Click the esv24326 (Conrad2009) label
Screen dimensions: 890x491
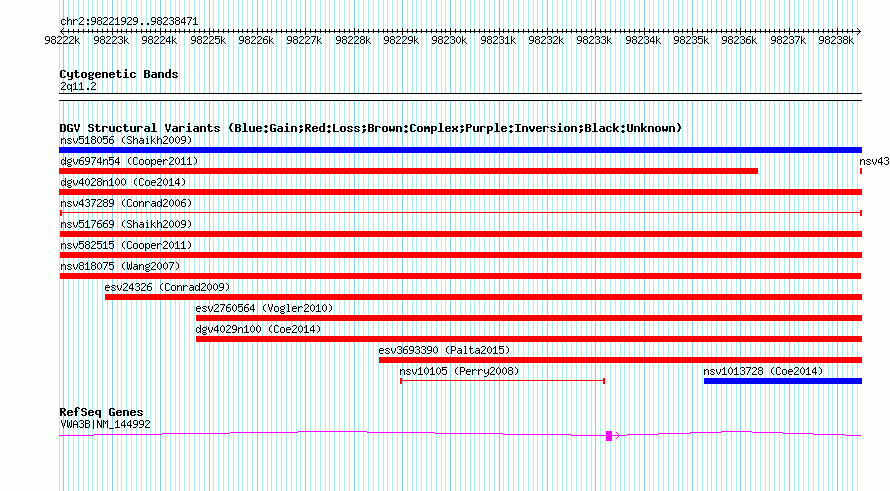[167, 287]
